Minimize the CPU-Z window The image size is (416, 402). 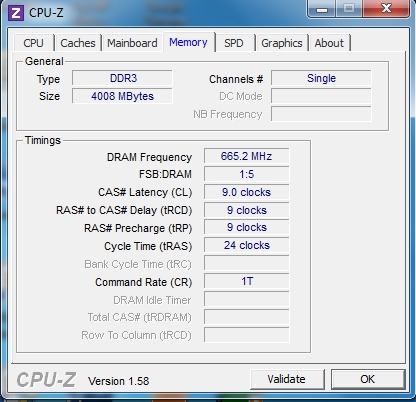322,9
